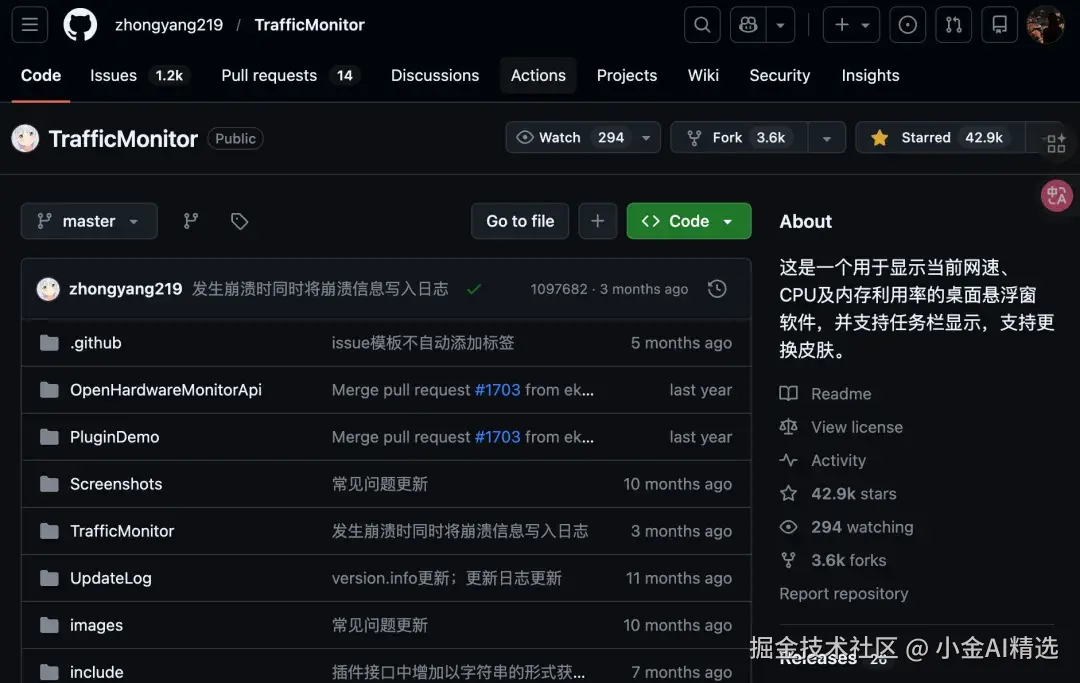The width and height of the screenshot is (1080, 683).
Task: Open the .github row commit message
Action: click(x=423, y=343)
